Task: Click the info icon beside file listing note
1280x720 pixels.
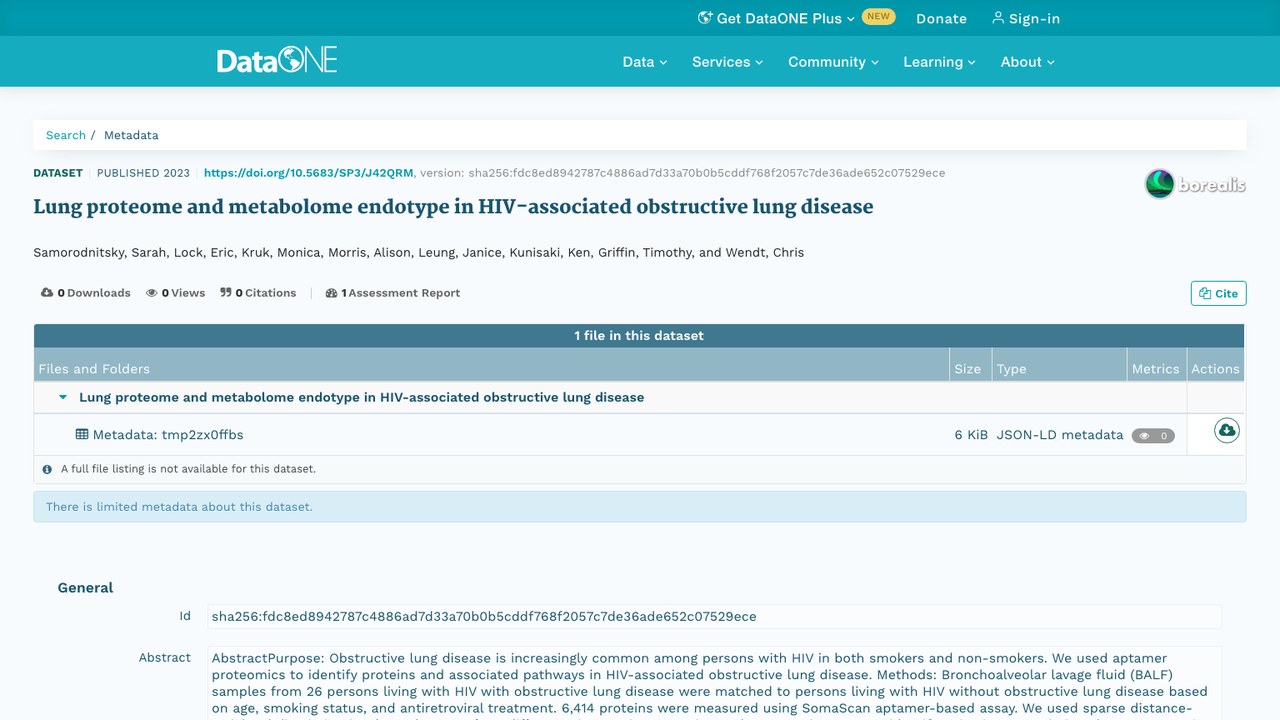Action: [47, 469]
